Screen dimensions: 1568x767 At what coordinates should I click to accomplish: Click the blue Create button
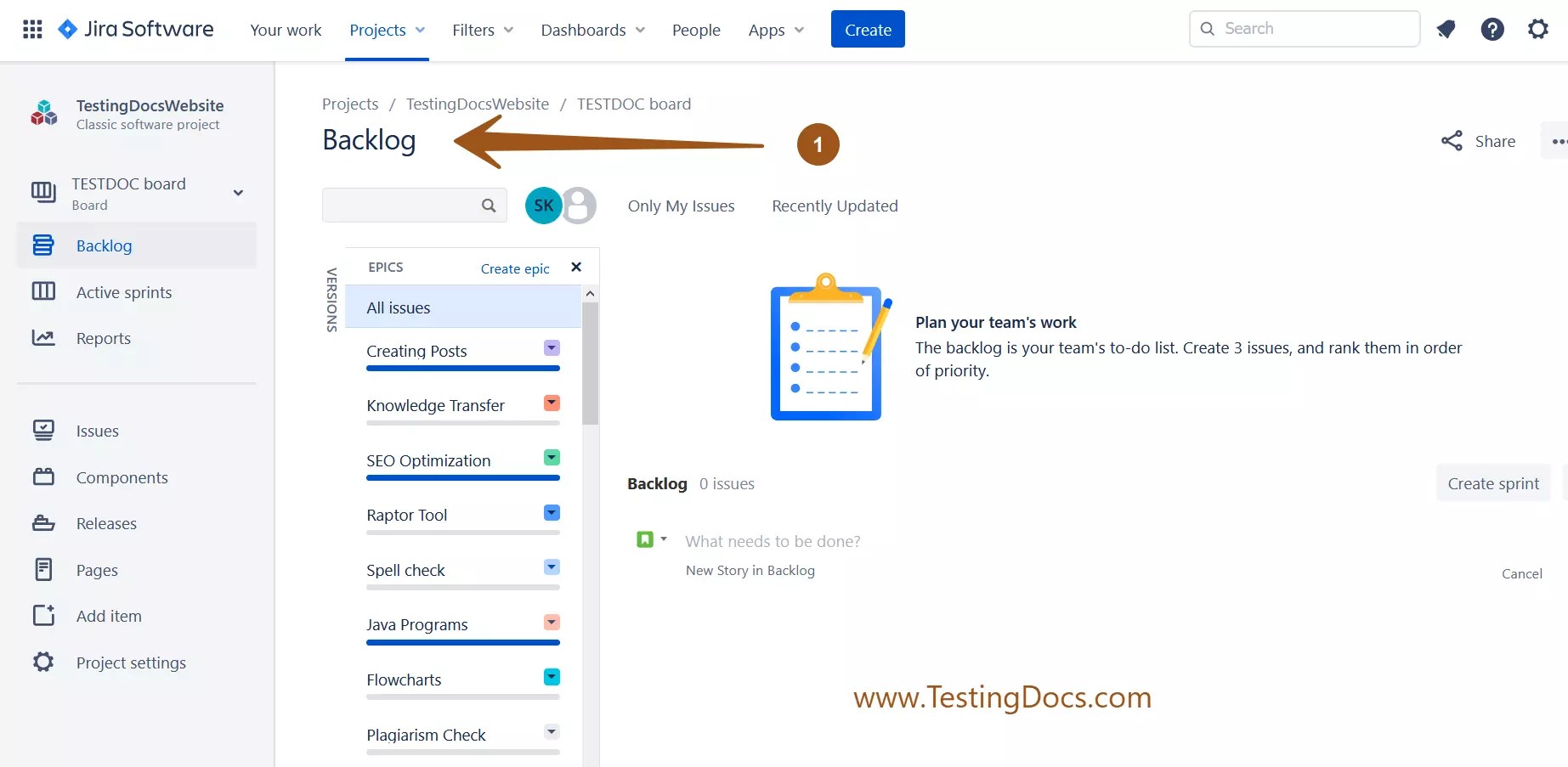point(868,29)
